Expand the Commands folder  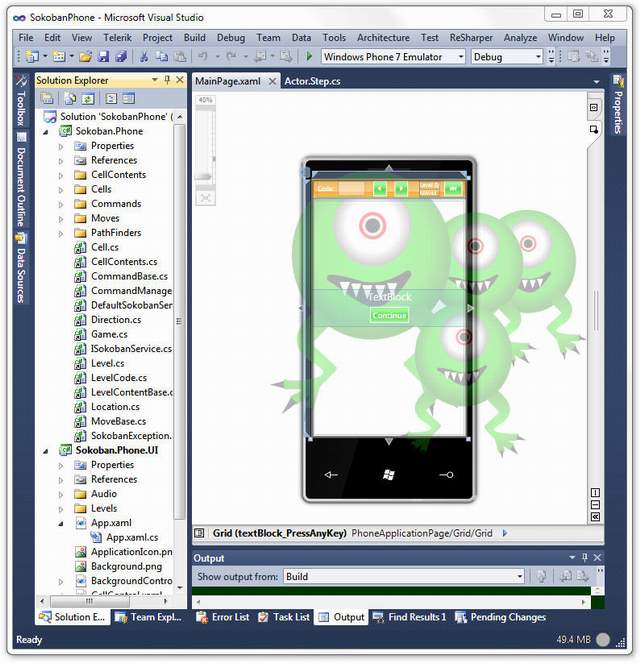click(61, 204)
